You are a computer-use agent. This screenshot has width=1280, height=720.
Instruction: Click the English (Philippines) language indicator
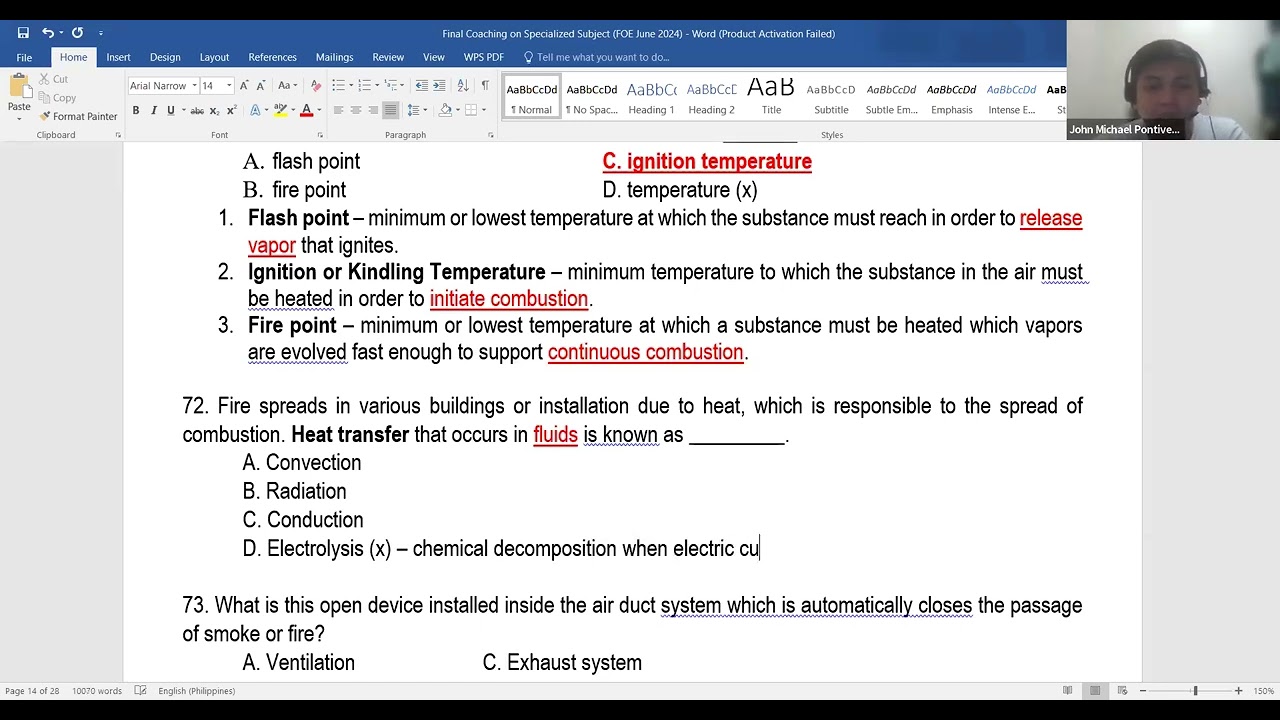(x=197, y=691)
